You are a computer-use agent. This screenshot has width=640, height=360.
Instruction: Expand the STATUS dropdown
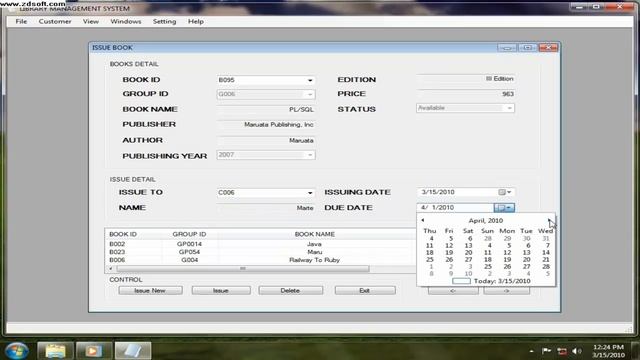click(x=509, y=108)
